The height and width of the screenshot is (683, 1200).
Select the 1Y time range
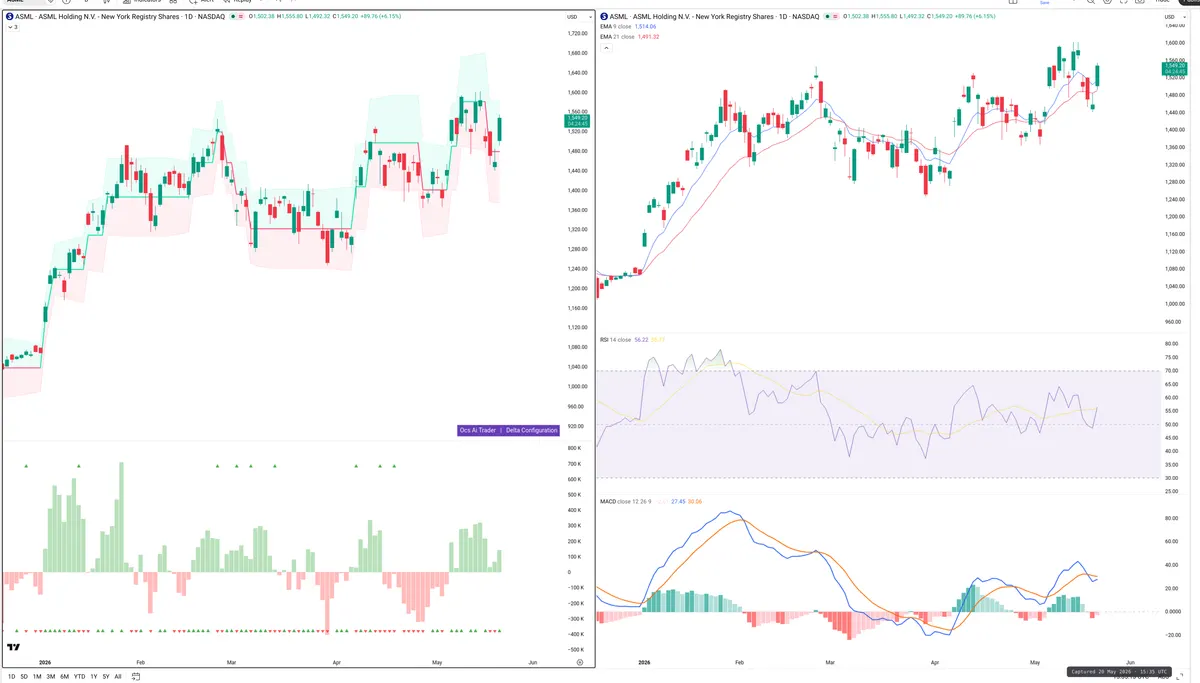click(94, 677)
